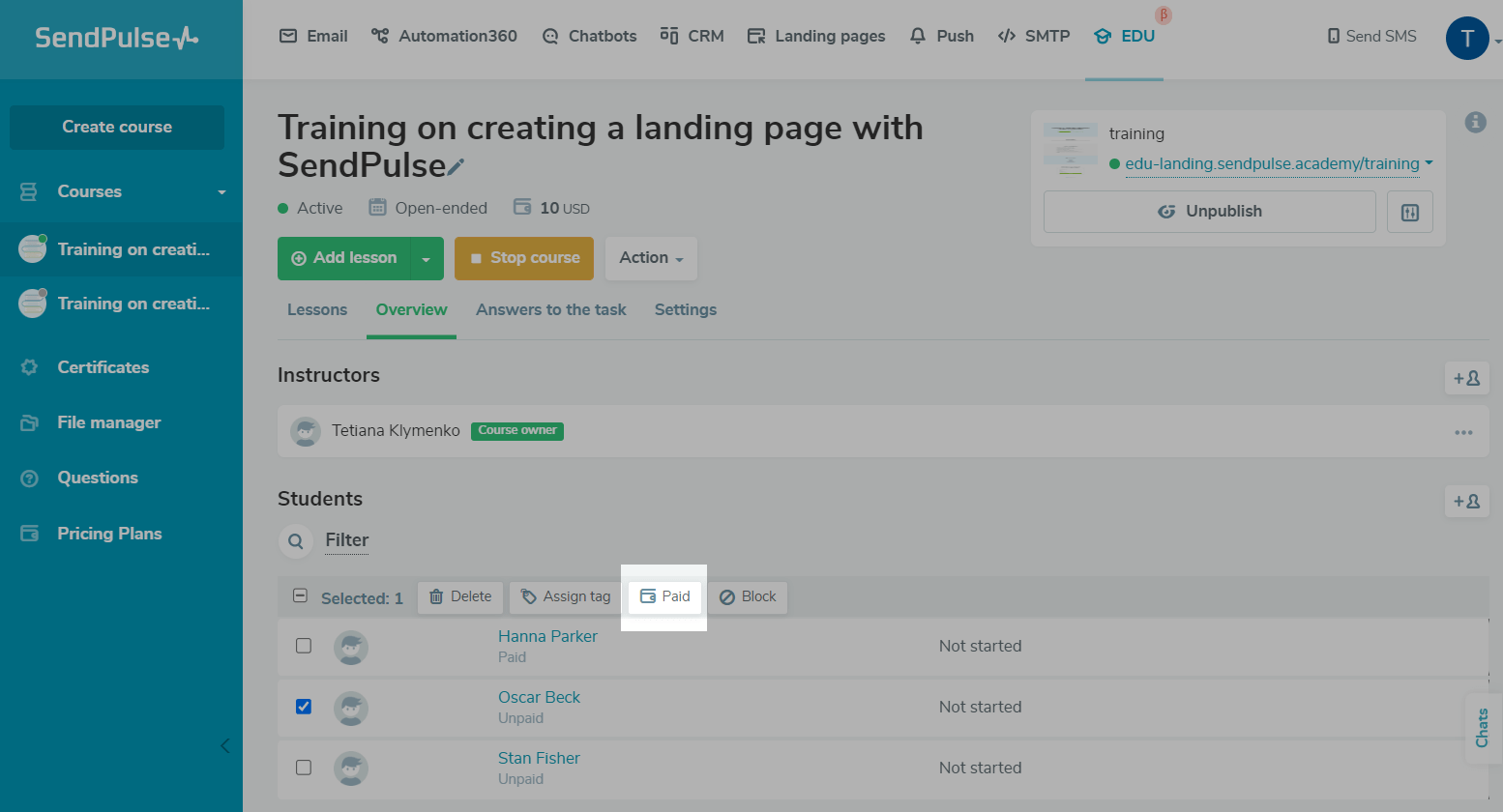Open the landing page settings icon button
1503x812 pixels.
pos(1410,212)
